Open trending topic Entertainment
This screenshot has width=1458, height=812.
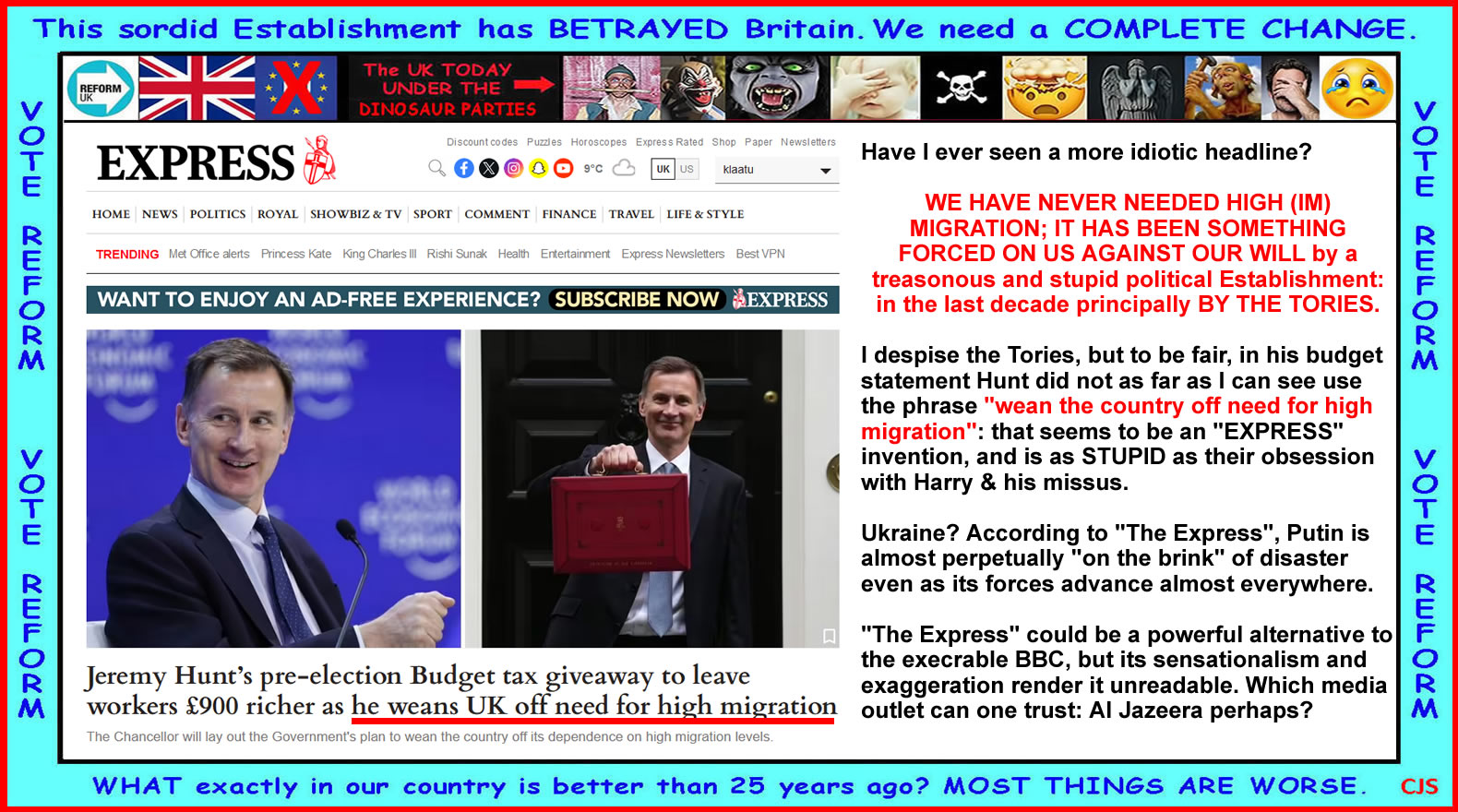(x=575, y=254)
